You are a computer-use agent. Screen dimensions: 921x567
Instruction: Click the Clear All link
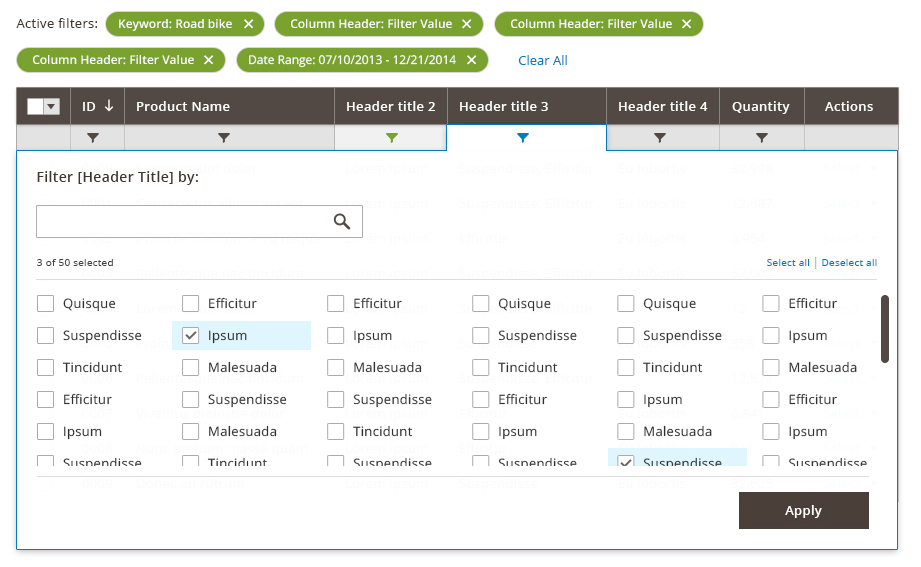pyautogui.click(x=543, y=61)
